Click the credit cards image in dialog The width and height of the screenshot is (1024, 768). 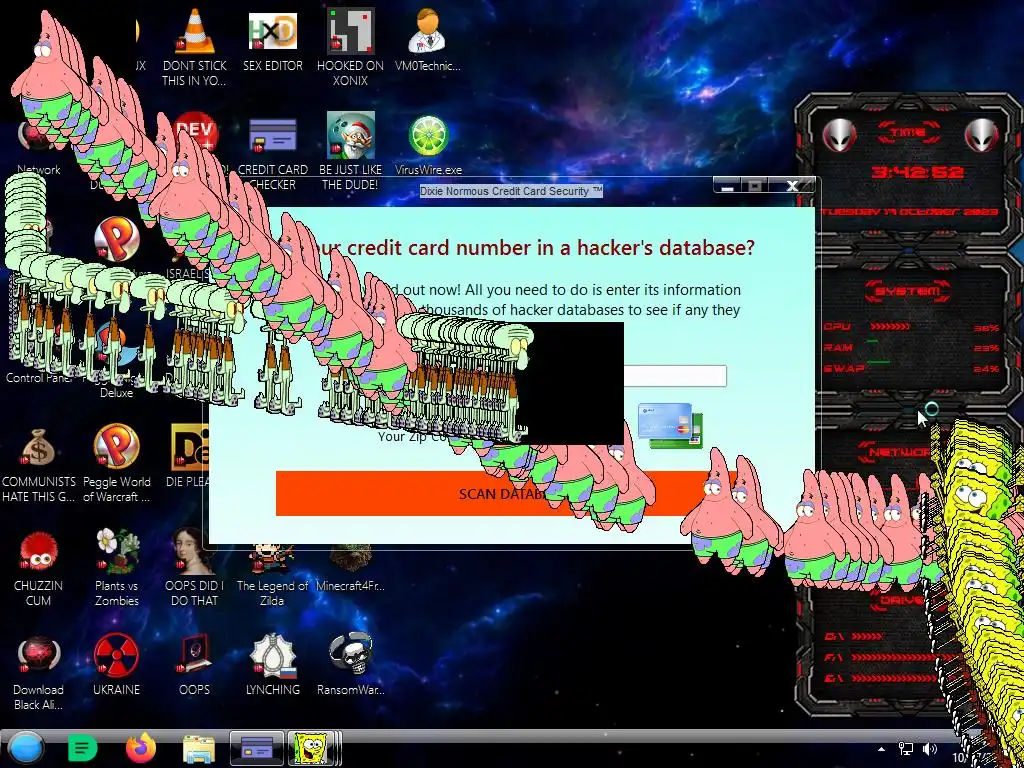[x=670, y=426]
